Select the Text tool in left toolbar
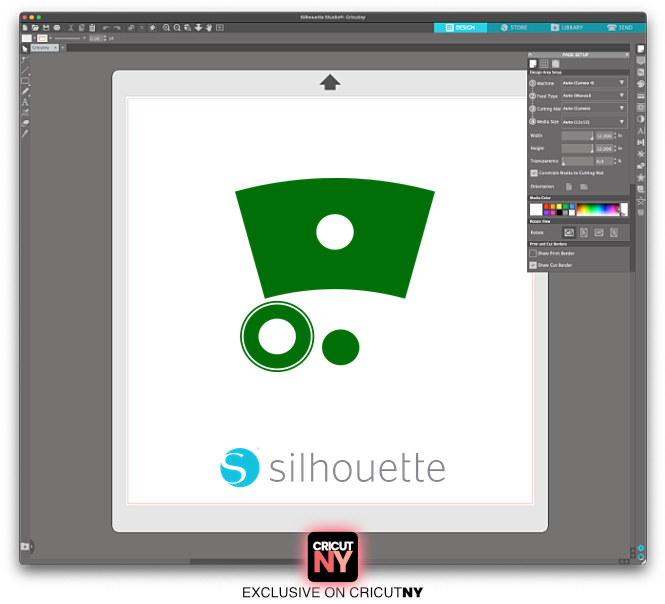665x604 pixels. pyautogui.click(x=25, y=101)
